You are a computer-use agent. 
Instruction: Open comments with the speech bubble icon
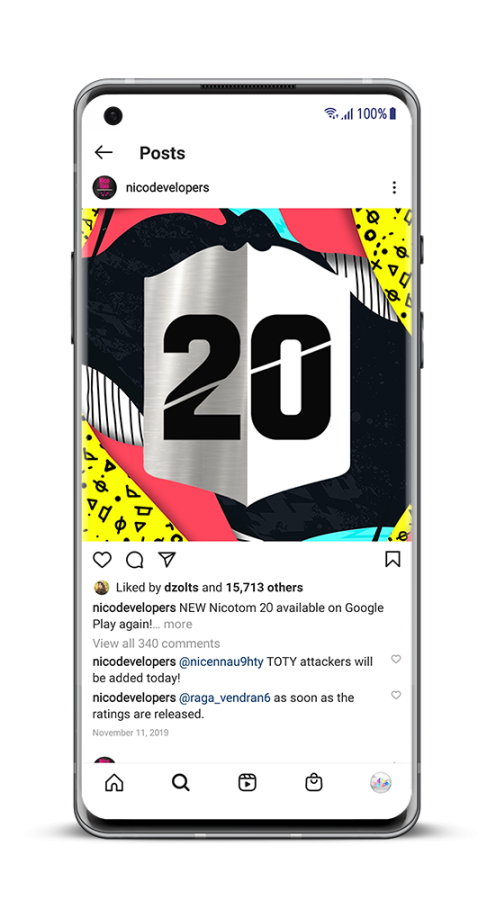tap(134, 560)
